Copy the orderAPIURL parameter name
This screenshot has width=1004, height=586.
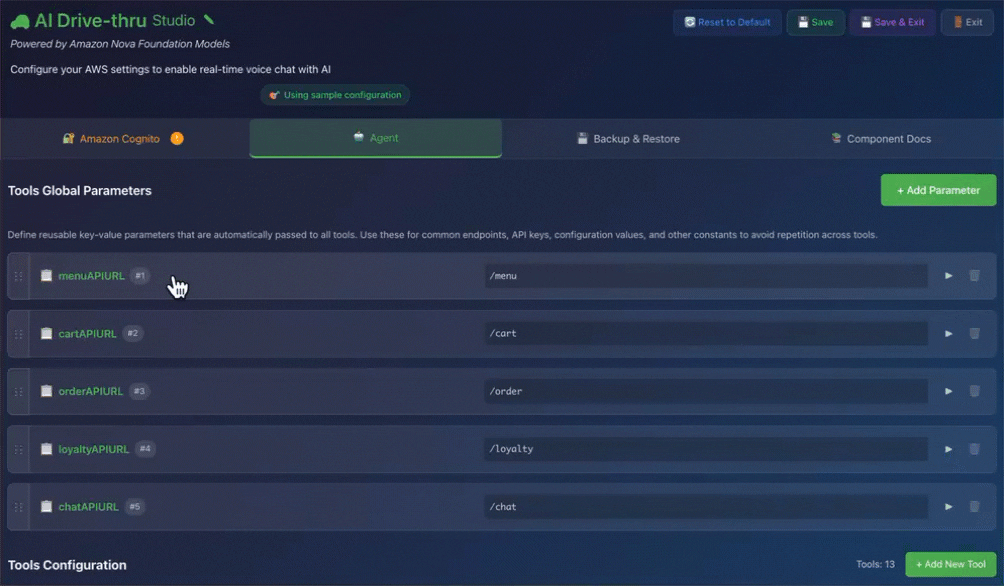pyautogui.click(x=46, y=391)
